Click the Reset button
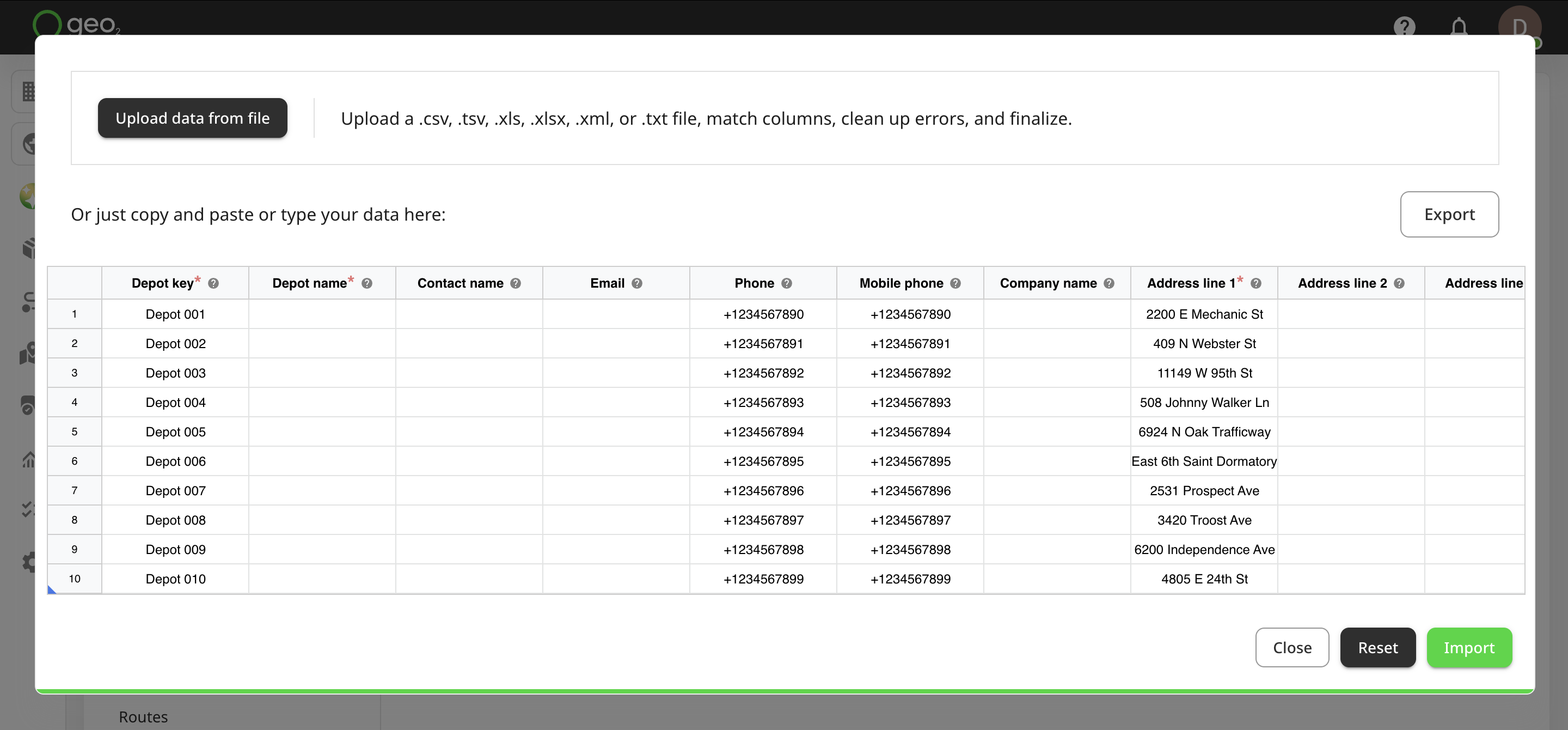 click(1377, 648)
